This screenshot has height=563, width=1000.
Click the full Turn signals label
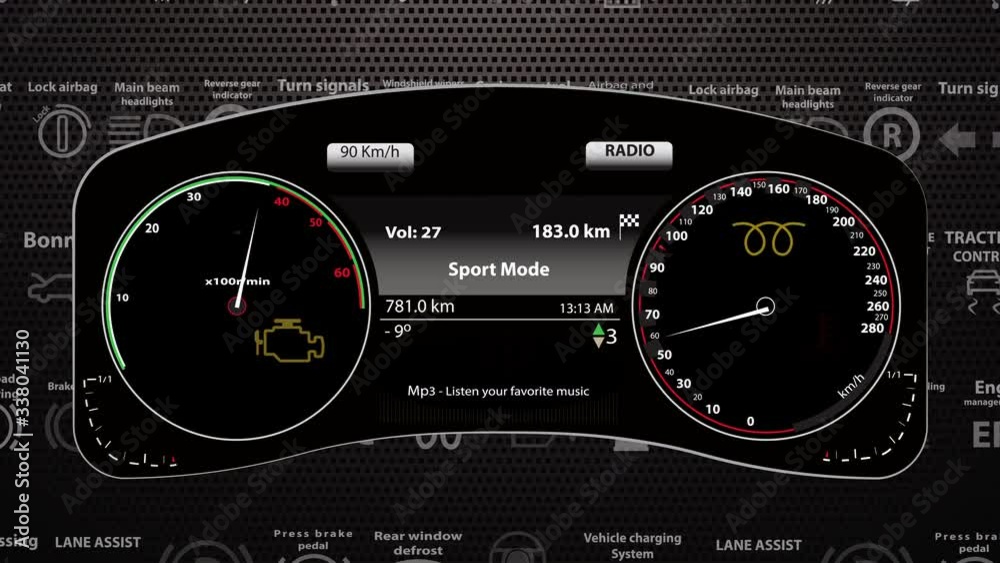(323, 85)
